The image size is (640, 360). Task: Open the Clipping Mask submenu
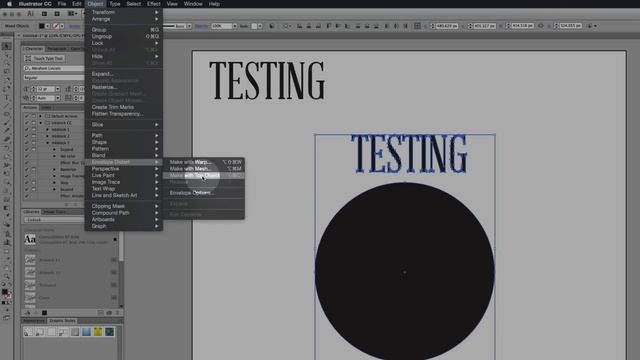point(124,206)
